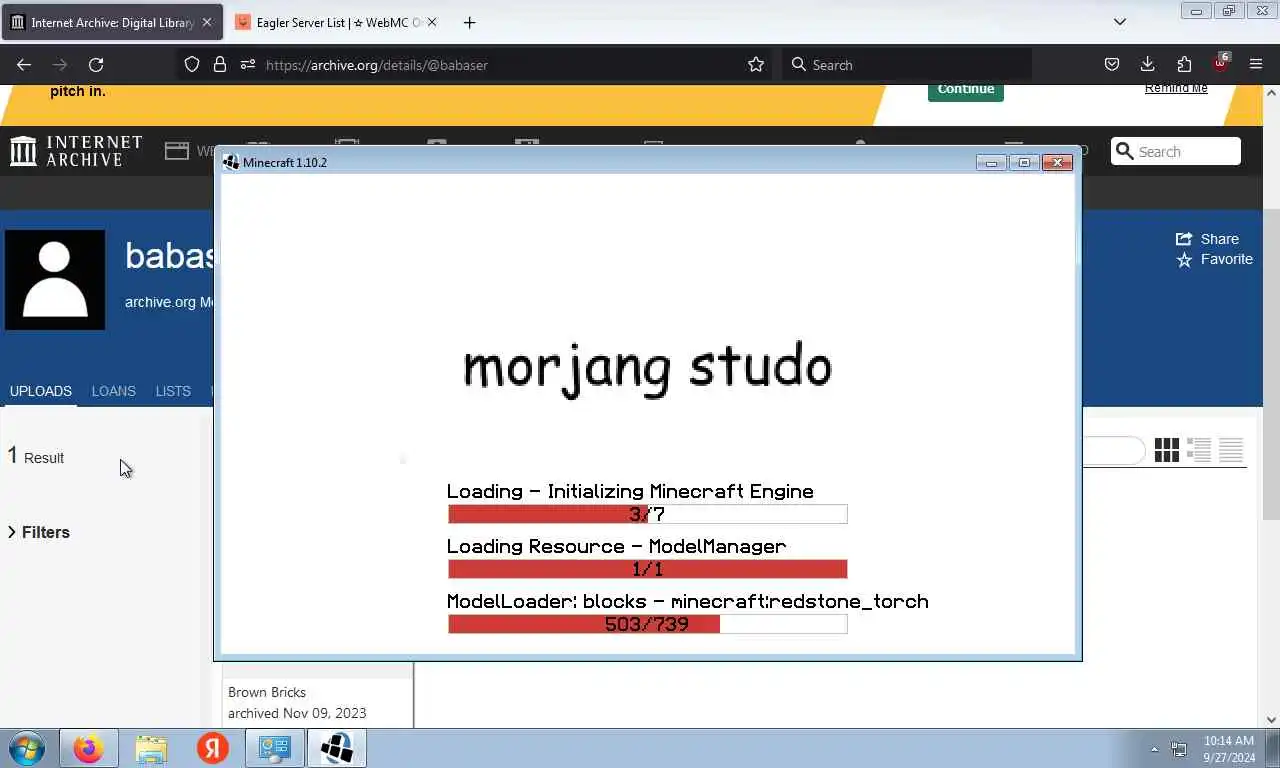Switch to tile grid view
The height and width of the screenshot is (768, 1280).
1167,450
